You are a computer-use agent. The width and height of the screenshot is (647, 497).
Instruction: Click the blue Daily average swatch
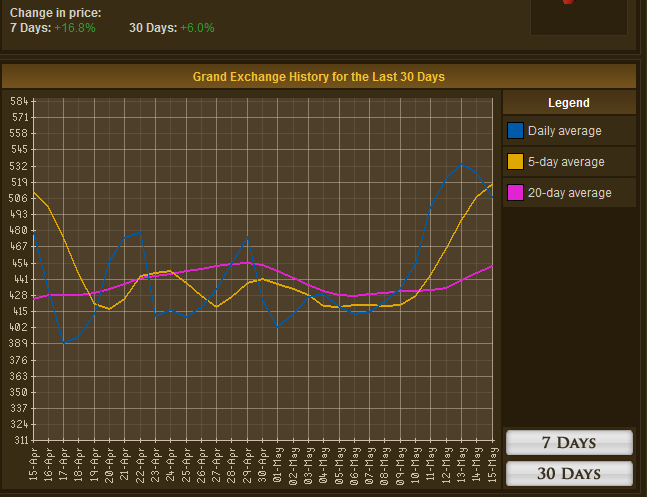(515, 130)
